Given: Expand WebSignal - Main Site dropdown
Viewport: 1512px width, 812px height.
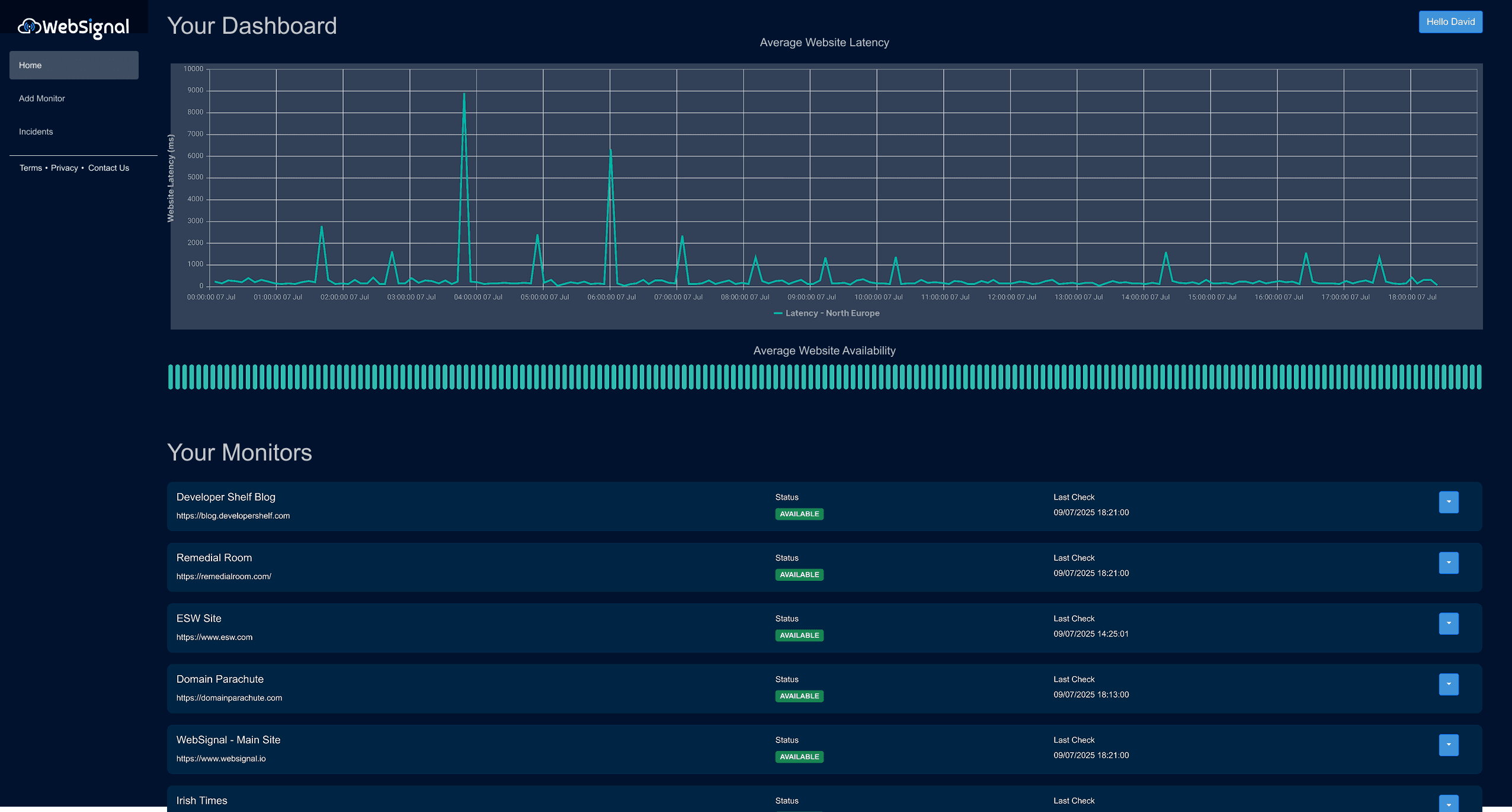Looking at the screenshot, I should tap(1449, 745).
